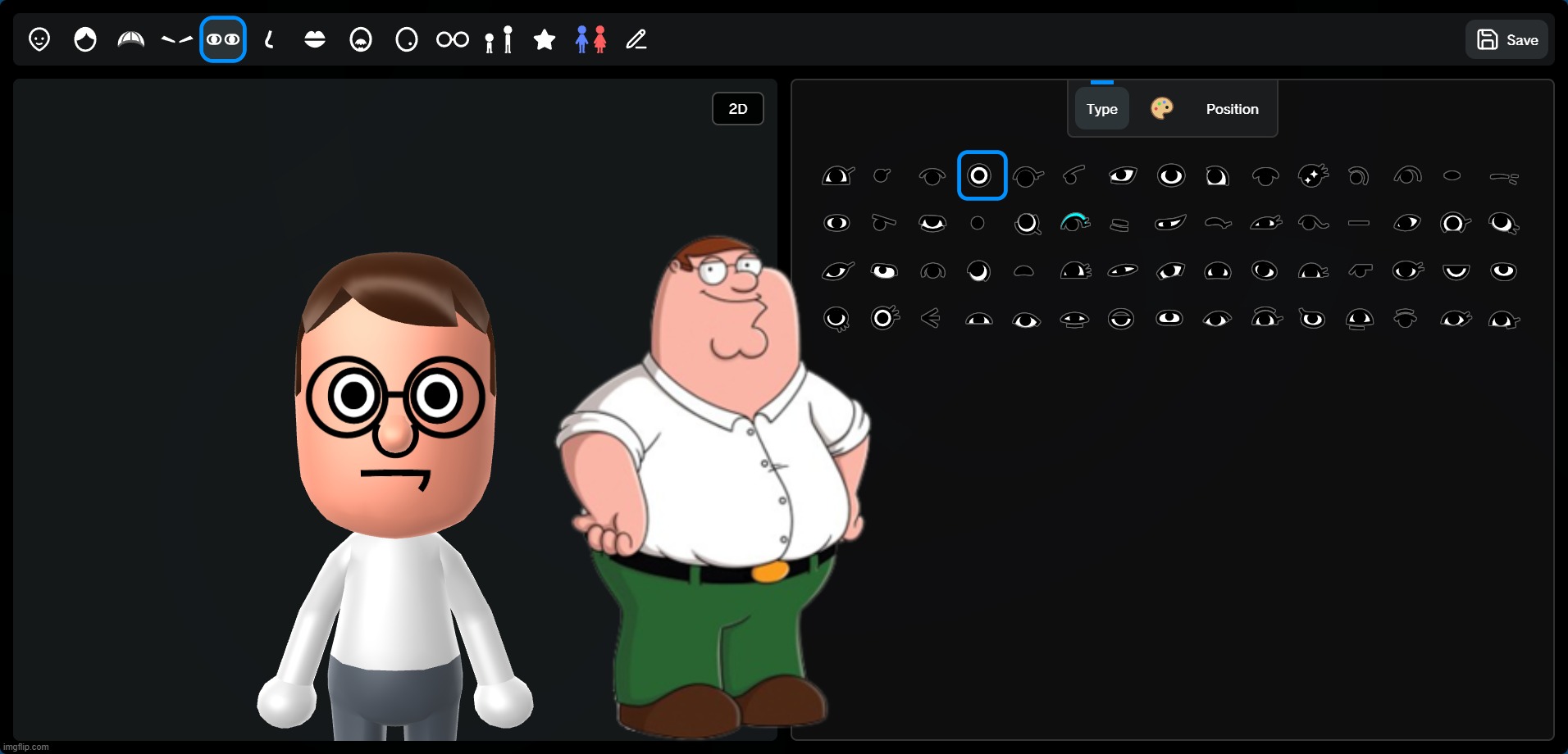Click the favorite star icon

545,39
